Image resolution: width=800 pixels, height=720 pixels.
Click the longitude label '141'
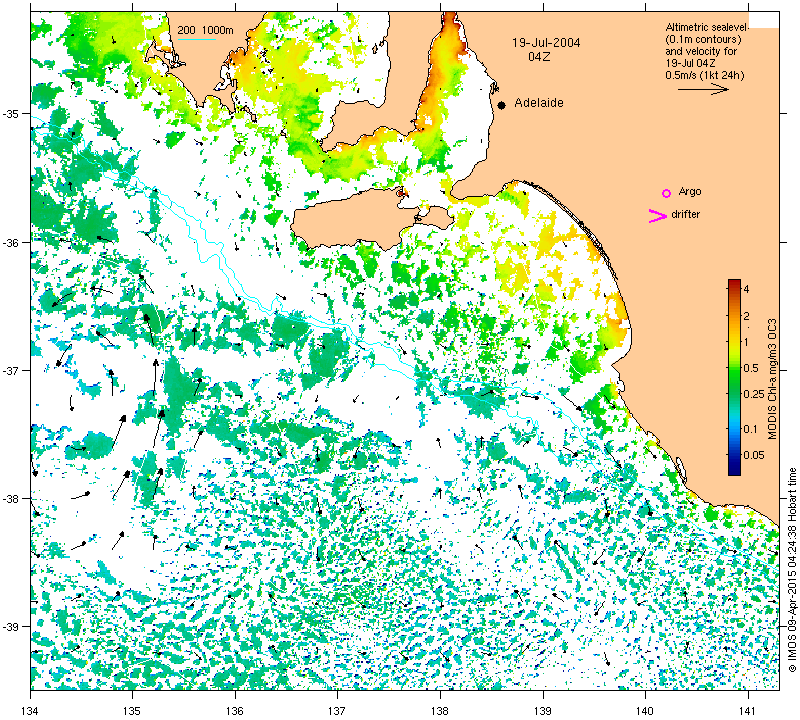coord(748,710)
